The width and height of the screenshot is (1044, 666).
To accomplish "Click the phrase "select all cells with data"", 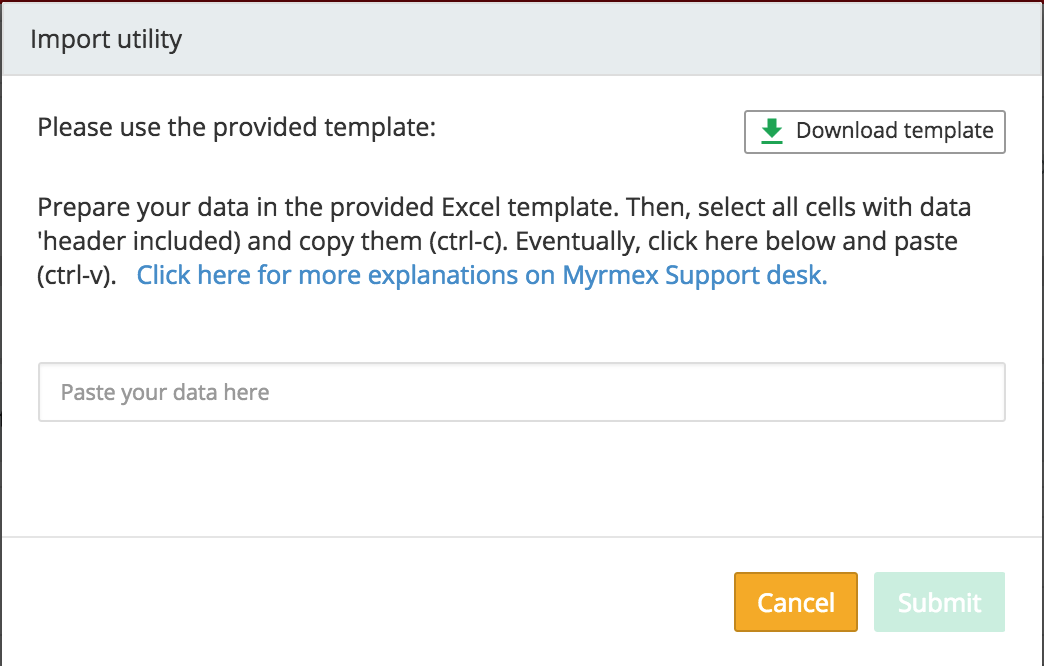I will [835, 208].
